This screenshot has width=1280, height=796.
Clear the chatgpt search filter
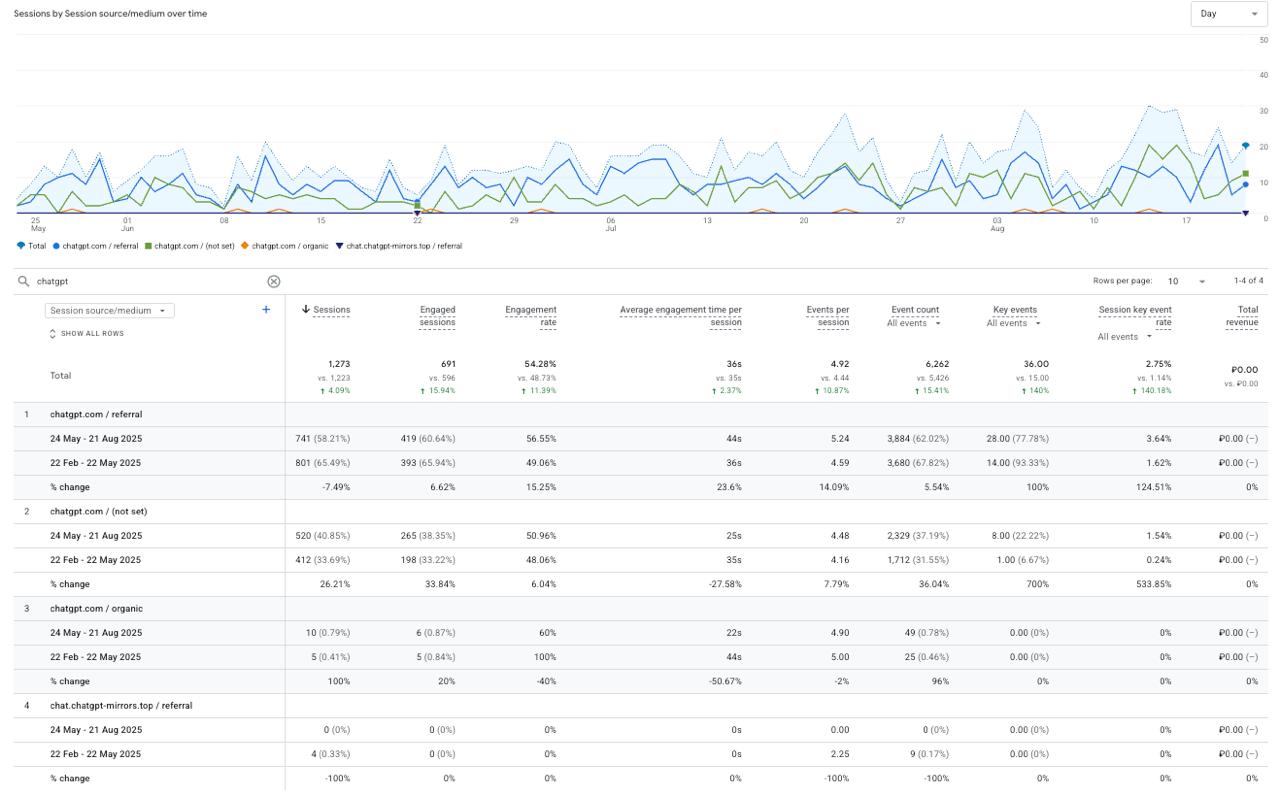click(274, 282)
